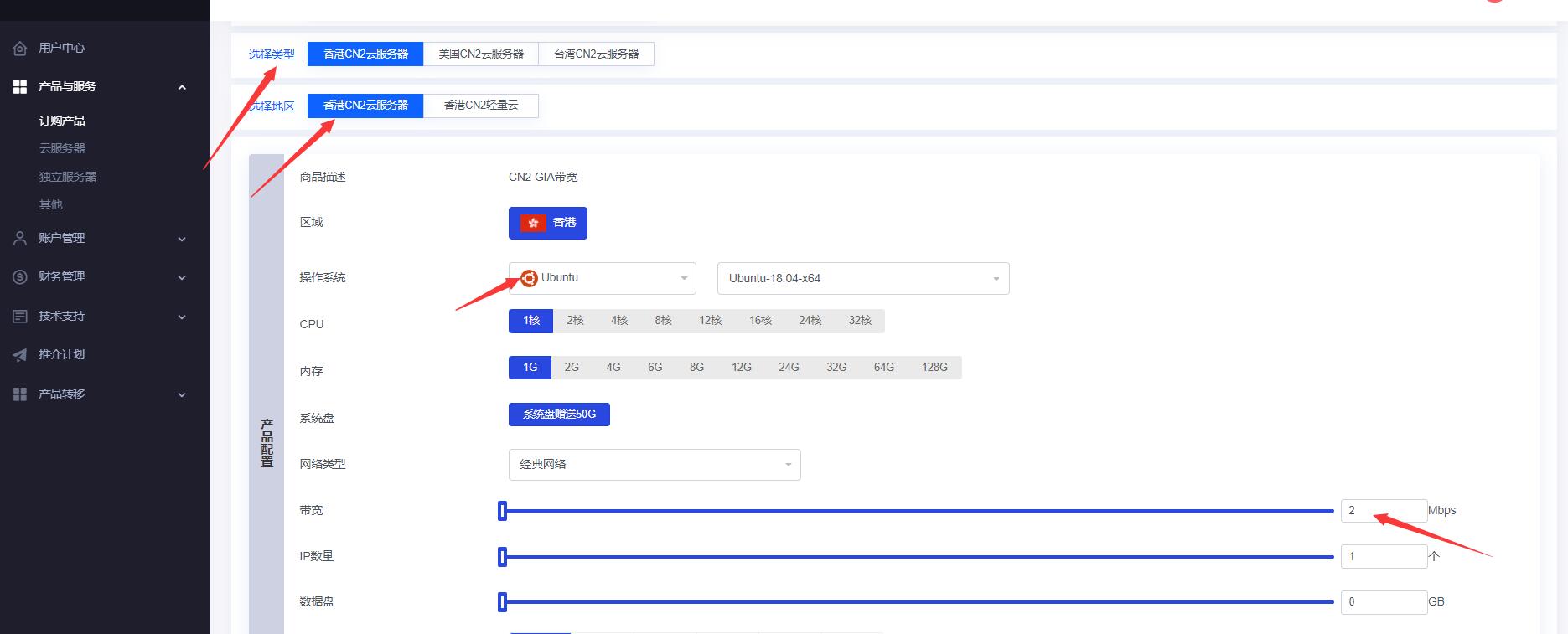
Task: Click the grid icon beside 产品与服务
Action: 20,87
